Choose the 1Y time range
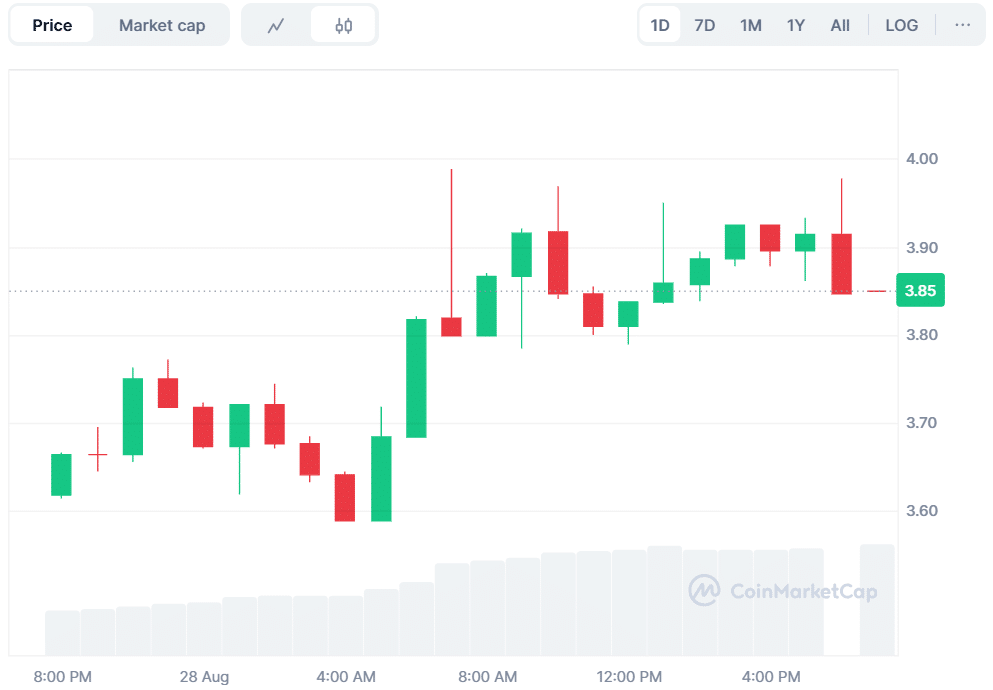This screenshot has height=690, width=993. 796,25
